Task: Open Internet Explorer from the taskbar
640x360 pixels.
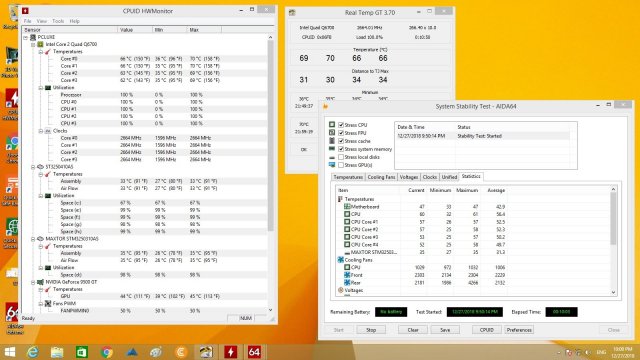Action: tap(33, 352)
